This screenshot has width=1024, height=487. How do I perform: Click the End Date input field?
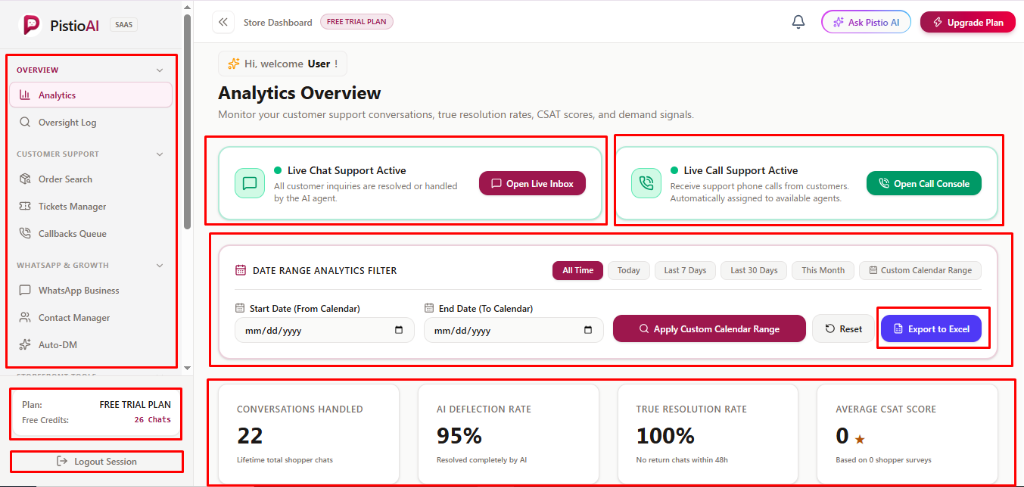click(514, 330)
